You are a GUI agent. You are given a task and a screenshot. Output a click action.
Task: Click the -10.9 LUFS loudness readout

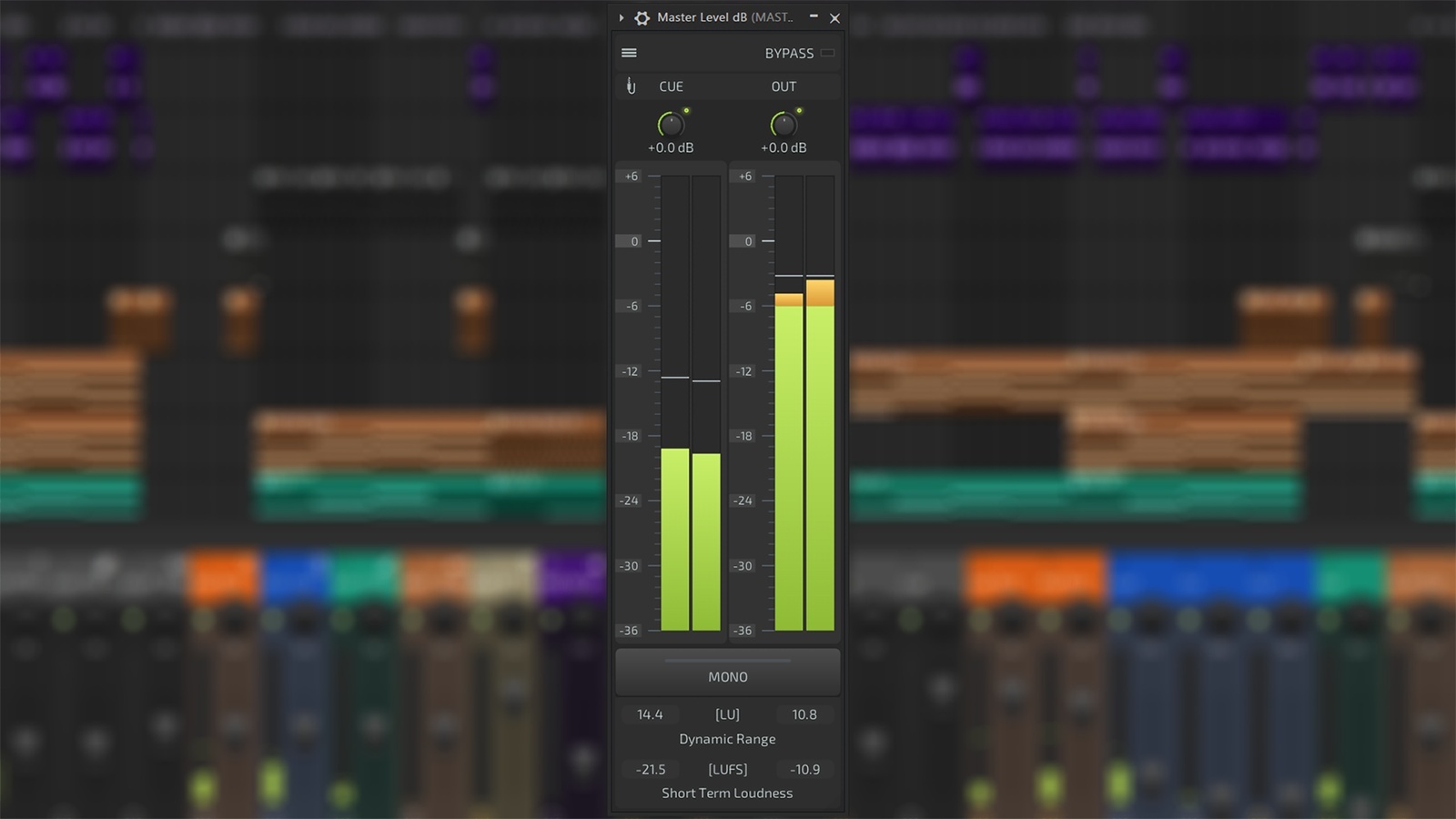(805, 769)
